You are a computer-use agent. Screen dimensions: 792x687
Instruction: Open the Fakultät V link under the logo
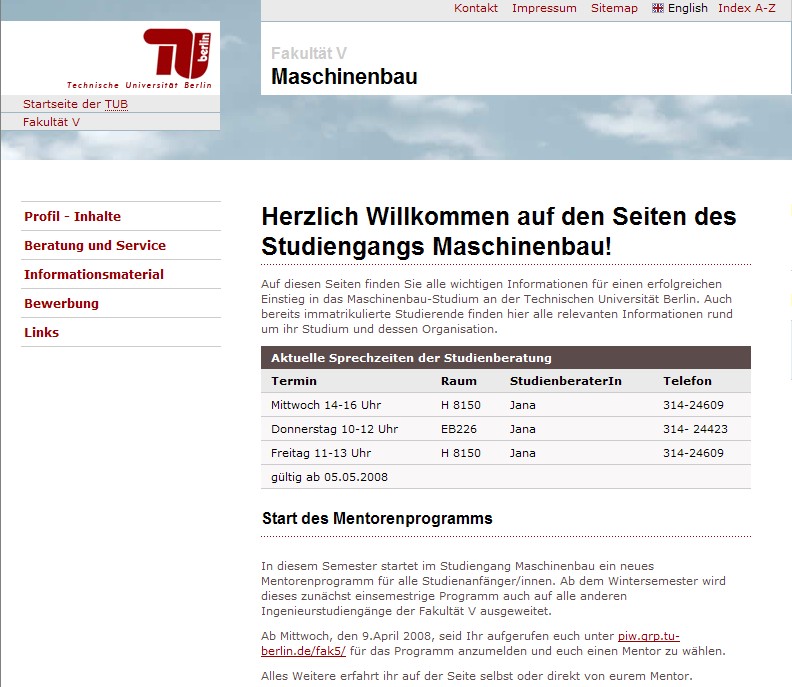[x=51, y=122]
